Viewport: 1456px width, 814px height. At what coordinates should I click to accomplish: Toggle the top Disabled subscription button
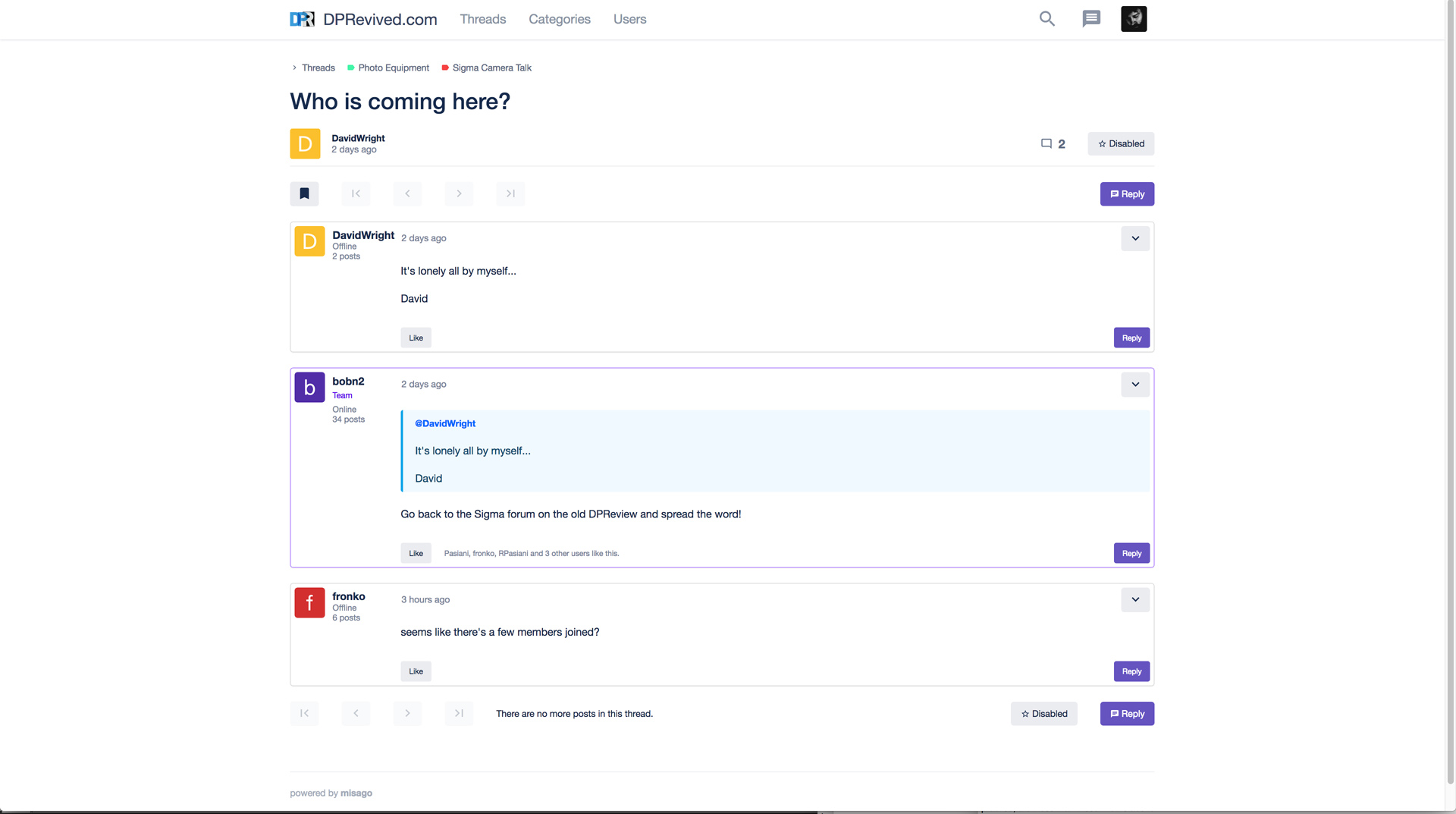point(1121,143)
